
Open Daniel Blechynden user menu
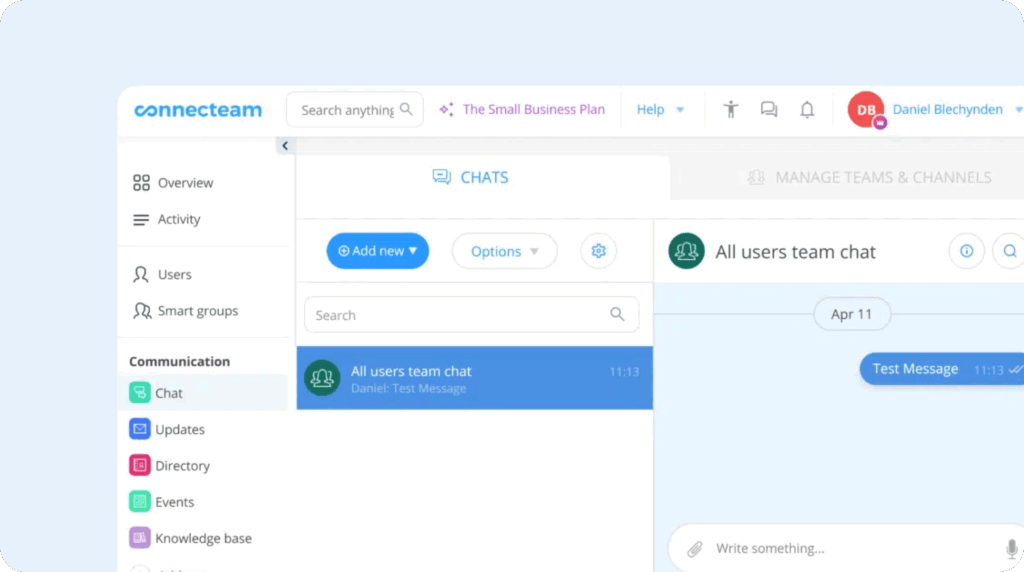(957, 109)
